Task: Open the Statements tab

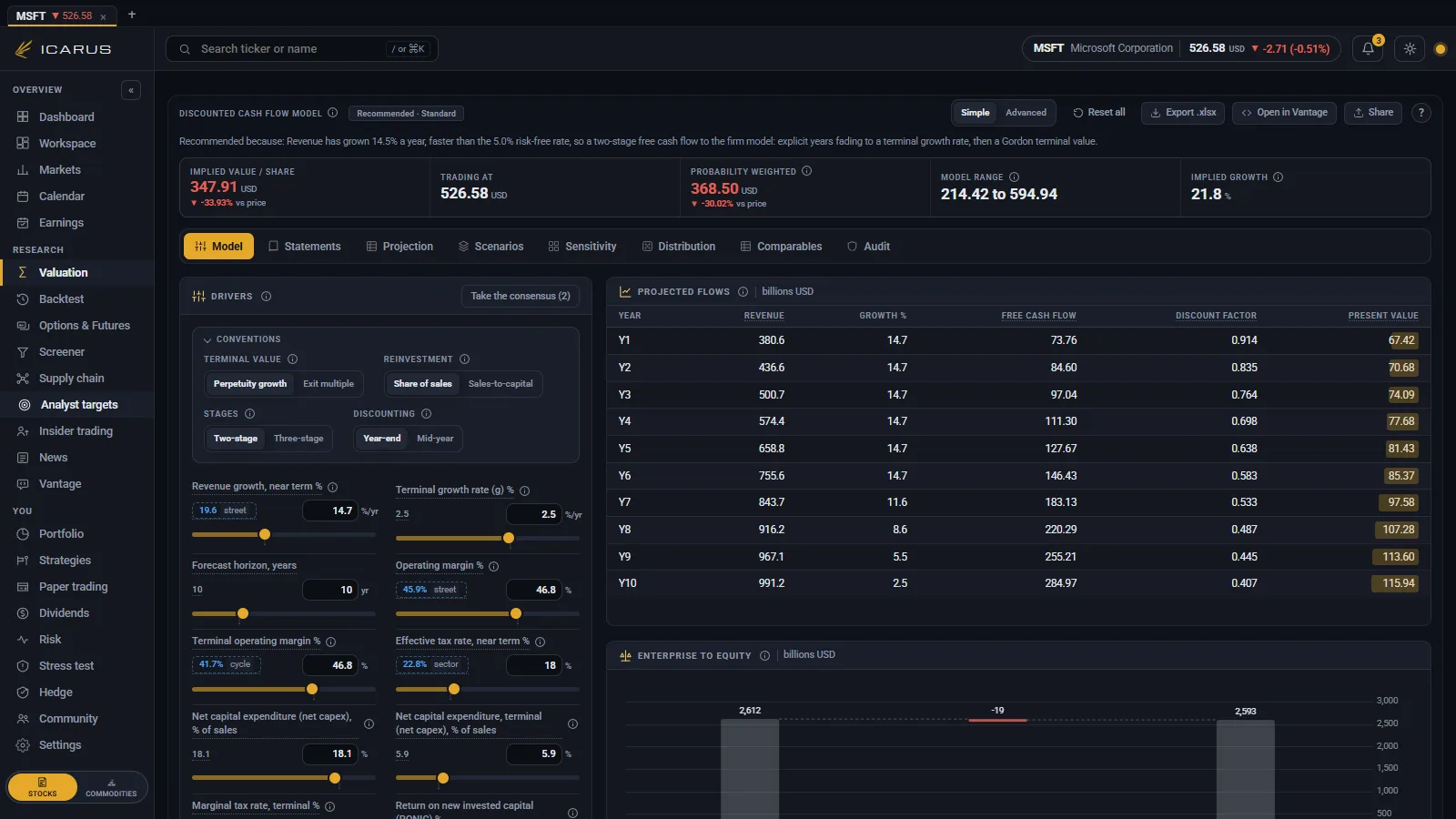Action: [305, 247]
